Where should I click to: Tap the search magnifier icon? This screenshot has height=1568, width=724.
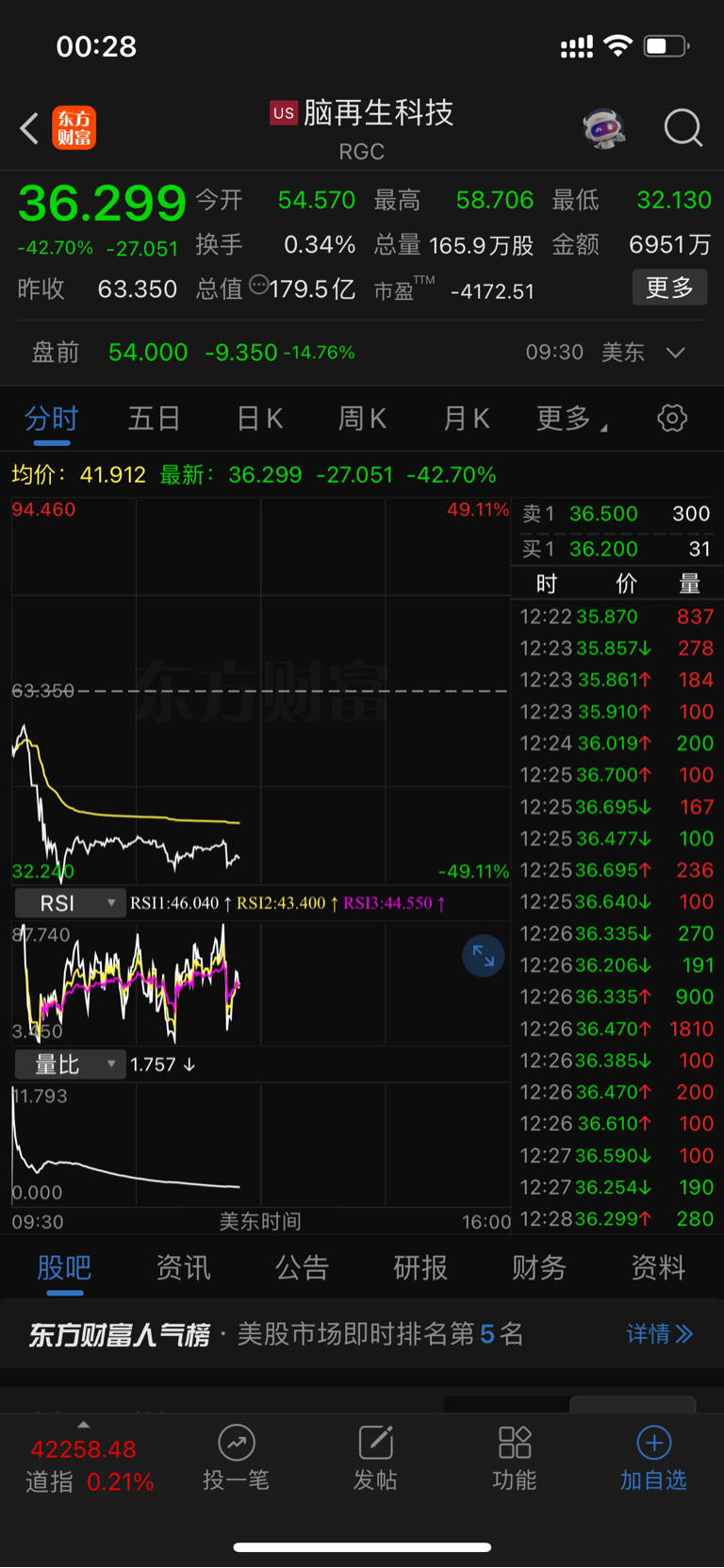(683, 128)
